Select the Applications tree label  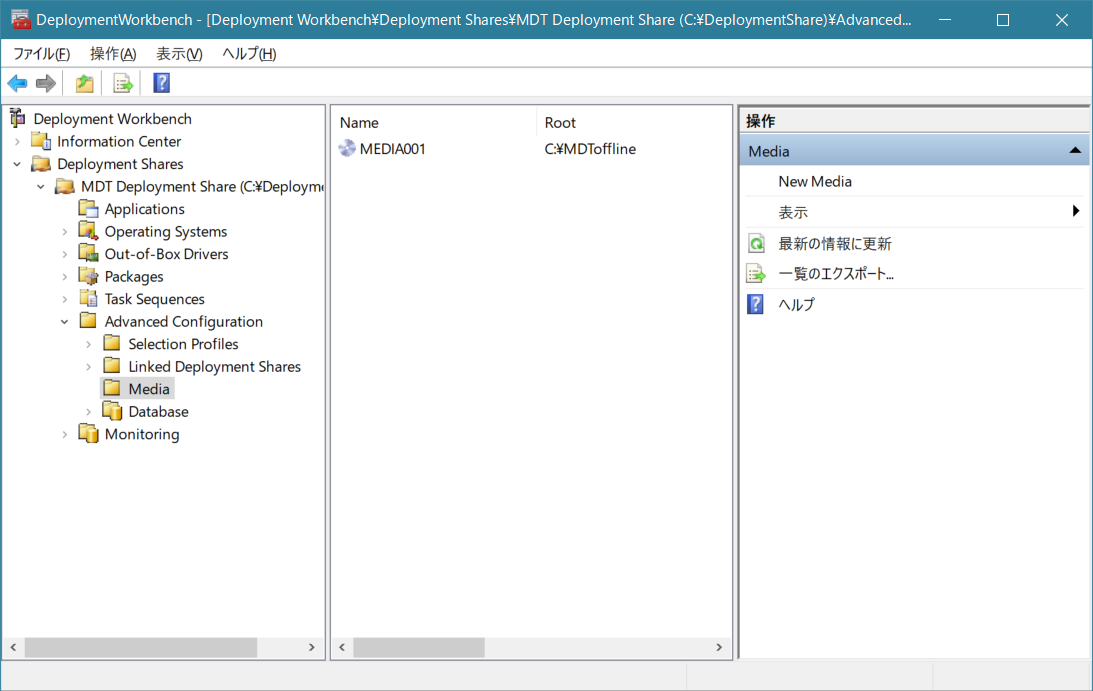[144, 208]
